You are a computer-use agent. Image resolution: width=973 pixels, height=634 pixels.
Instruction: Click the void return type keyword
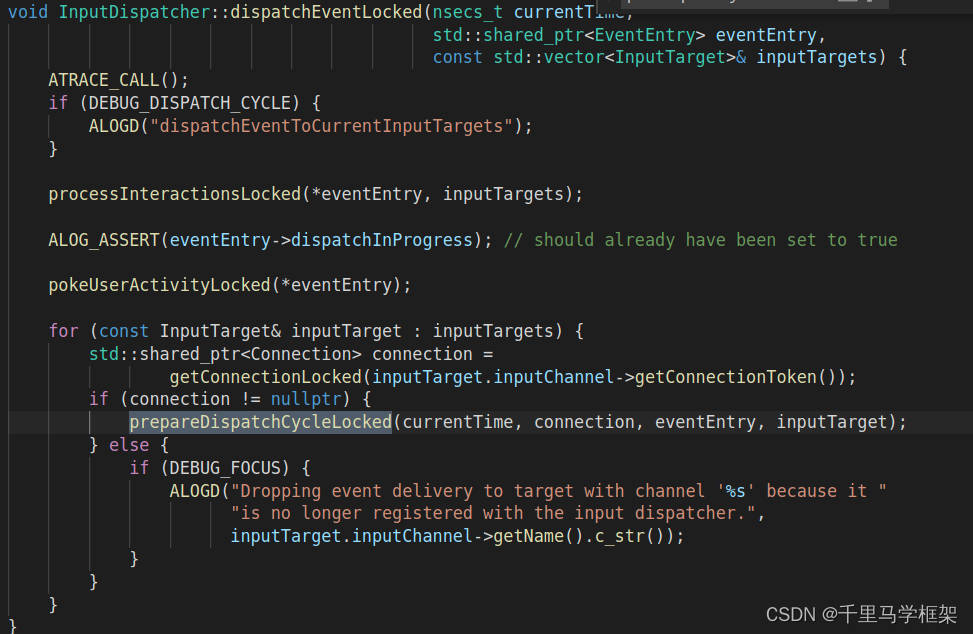(28, 12)
